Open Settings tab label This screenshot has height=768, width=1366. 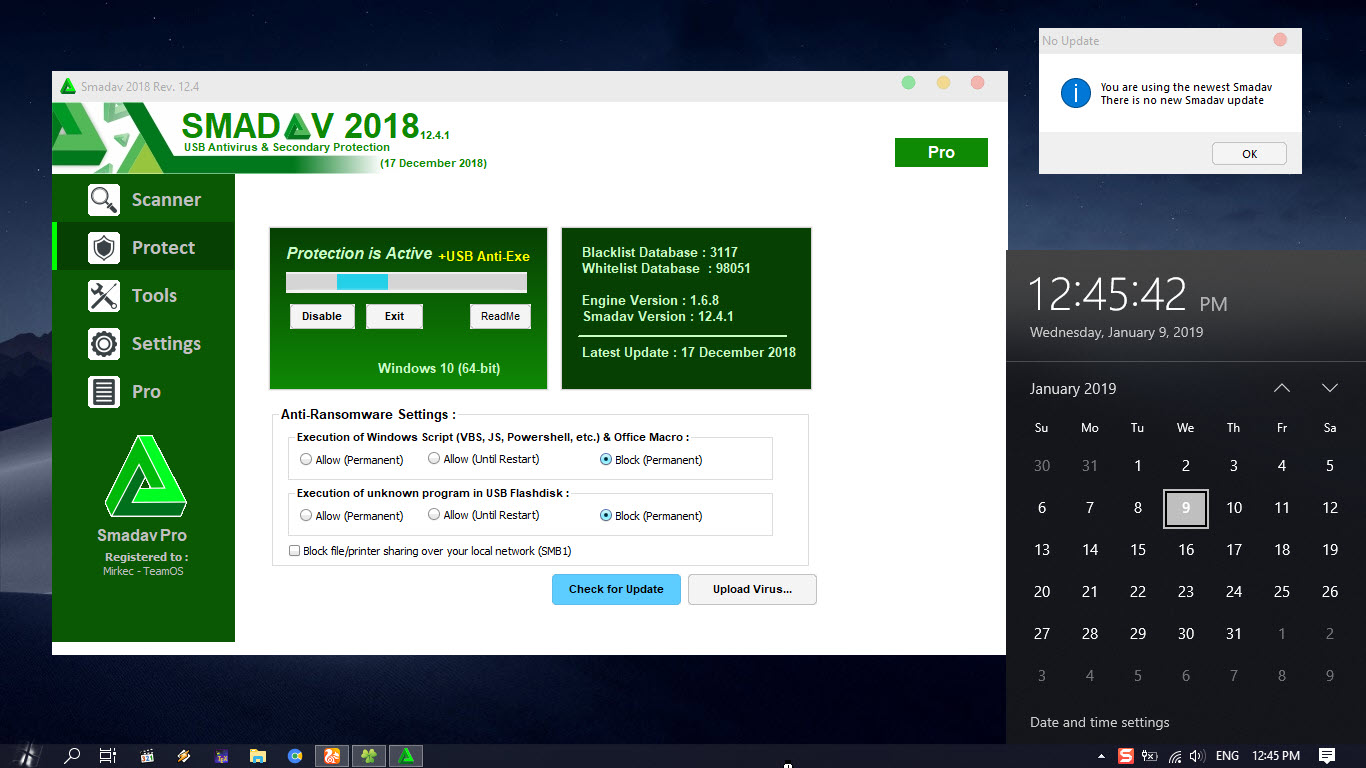click(166, 344)
